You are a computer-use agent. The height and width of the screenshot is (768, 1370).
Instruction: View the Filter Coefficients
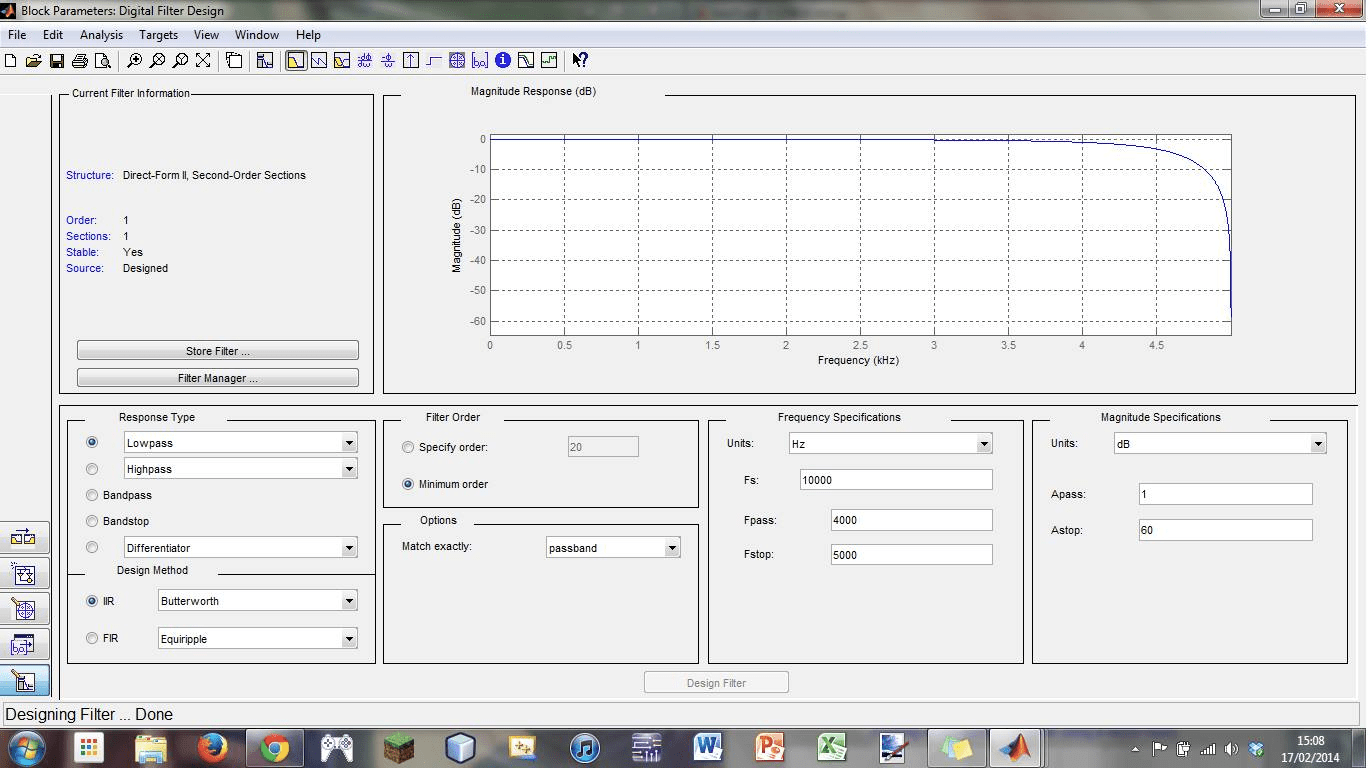[480, 60]
